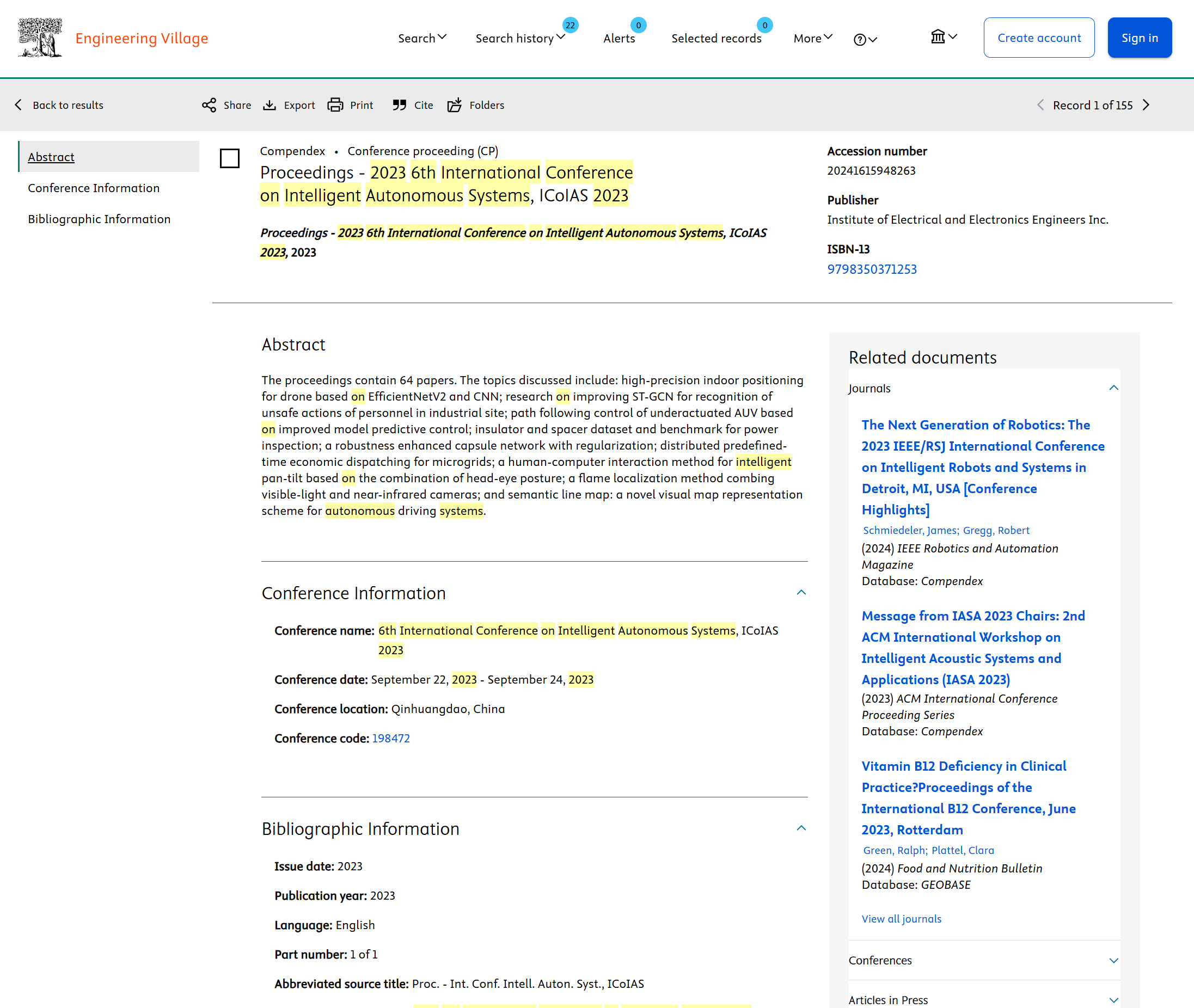
Task: Click the Selected records count badge
Action: pos(765,25)
